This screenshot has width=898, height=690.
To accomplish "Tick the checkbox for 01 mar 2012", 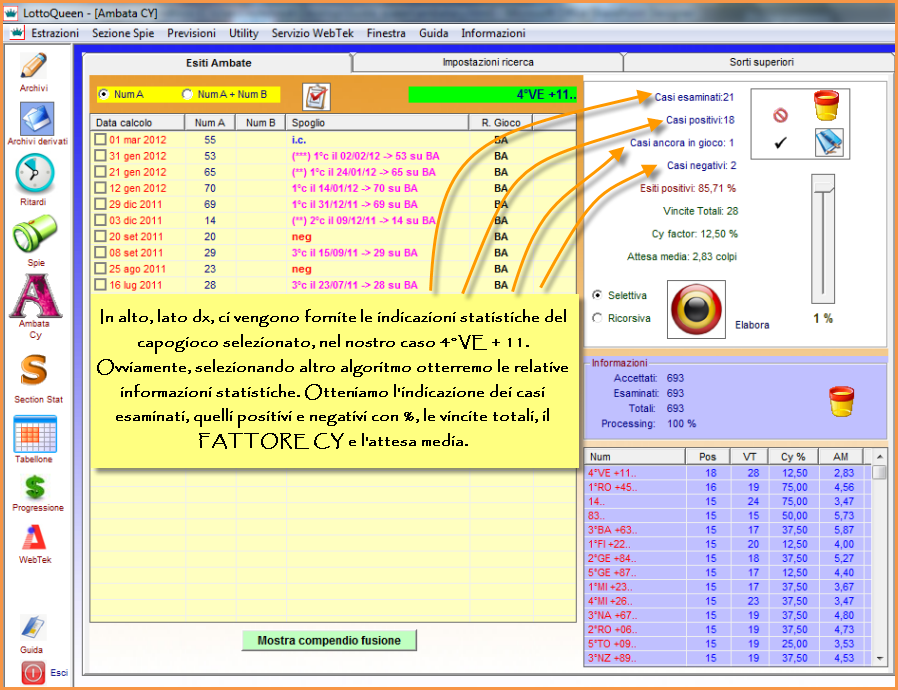I will tap(101, 139).
